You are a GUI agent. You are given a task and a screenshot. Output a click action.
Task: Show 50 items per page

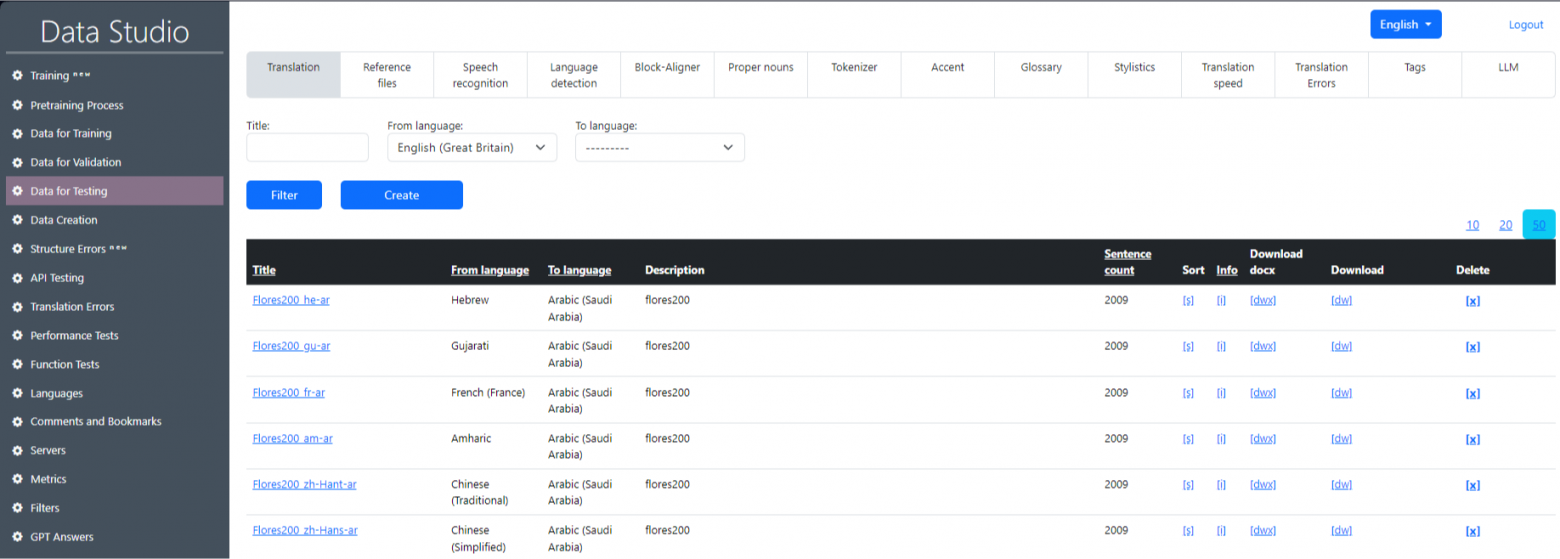point(1539,225)
